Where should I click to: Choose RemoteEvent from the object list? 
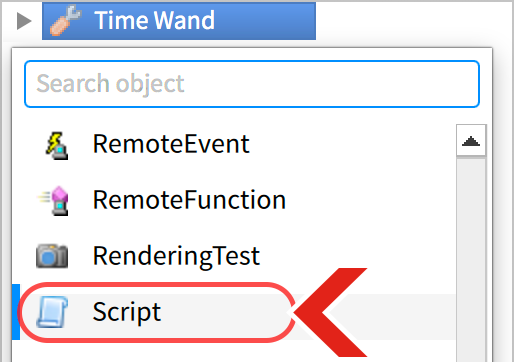171,144
